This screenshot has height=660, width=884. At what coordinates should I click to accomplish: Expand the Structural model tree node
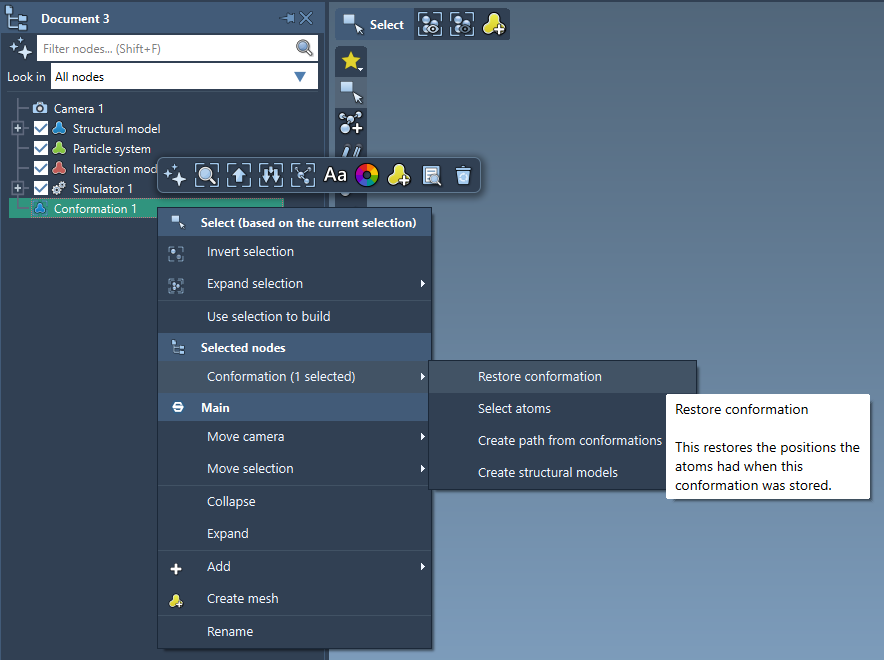click(17, 128)
